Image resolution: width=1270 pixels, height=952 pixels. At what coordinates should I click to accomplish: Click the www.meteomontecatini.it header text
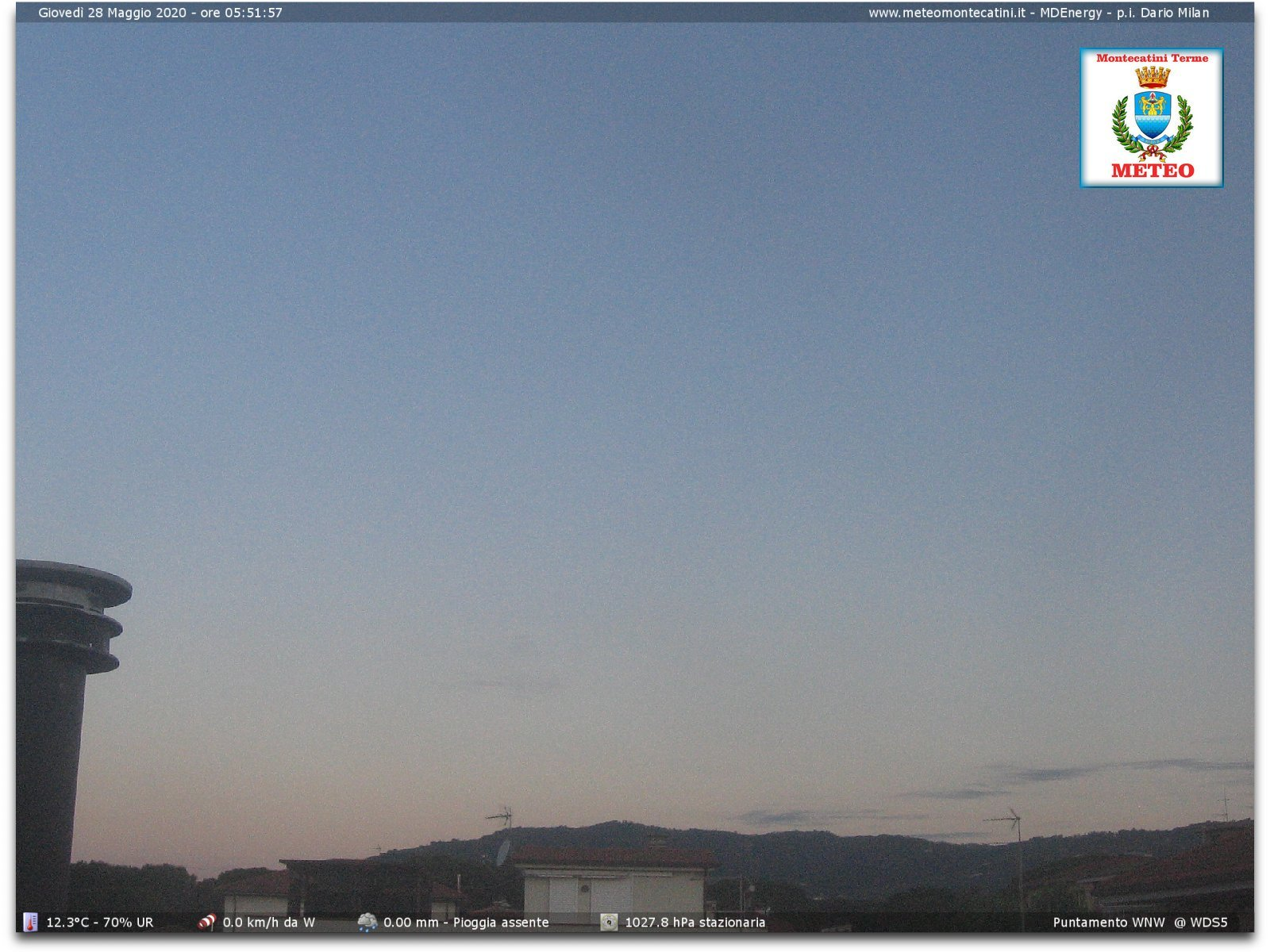point(947,13)
